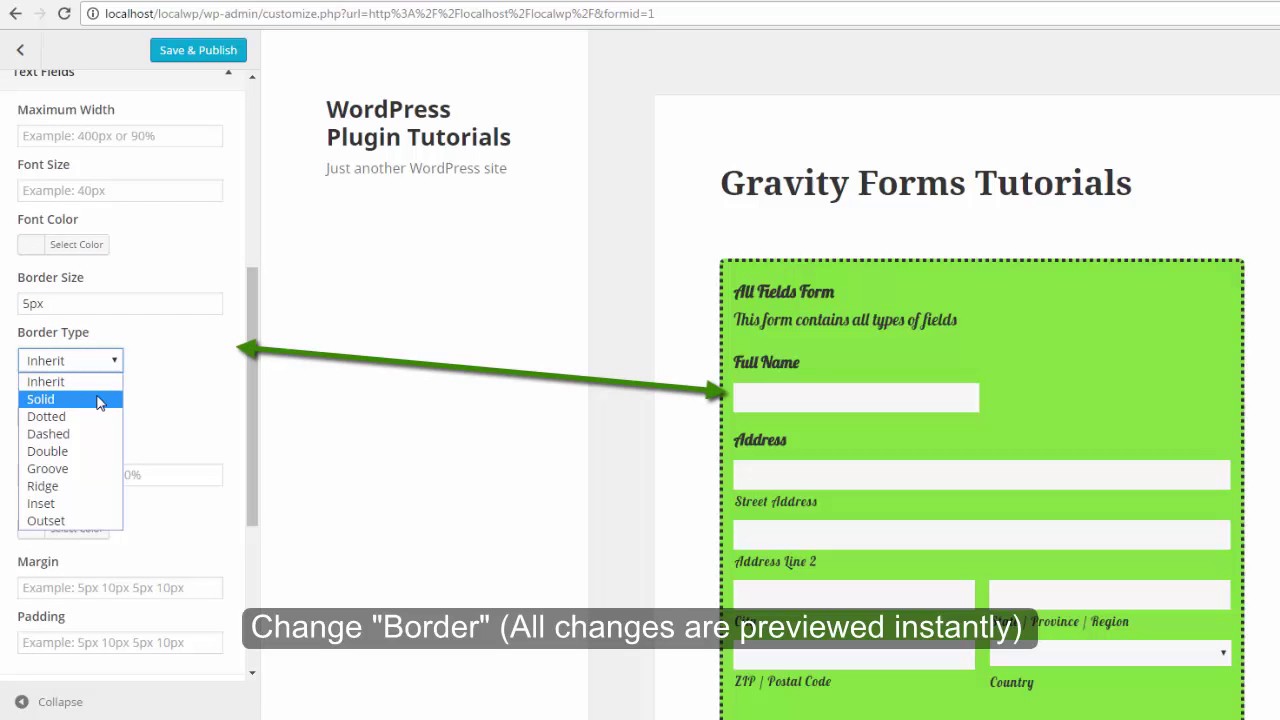Collapse the customizer sidebar
The image size is (1280, 720).
49,702
